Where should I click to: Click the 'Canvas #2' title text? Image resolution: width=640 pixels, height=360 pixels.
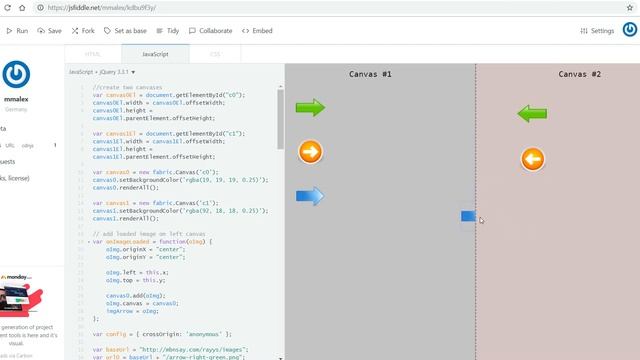tap(580, 74)
